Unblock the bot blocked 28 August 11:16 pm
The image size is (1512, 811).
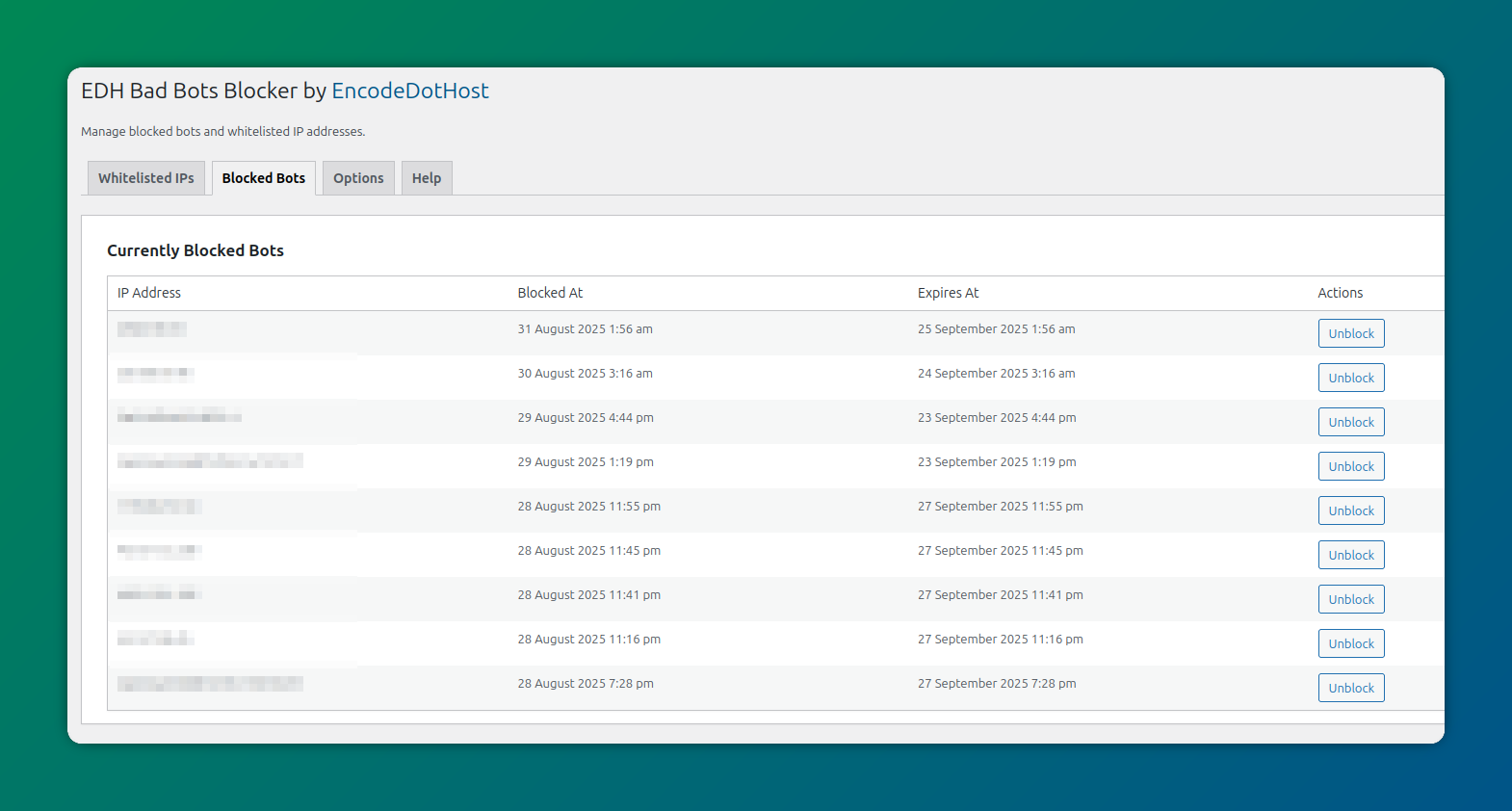pos(1351,643)
